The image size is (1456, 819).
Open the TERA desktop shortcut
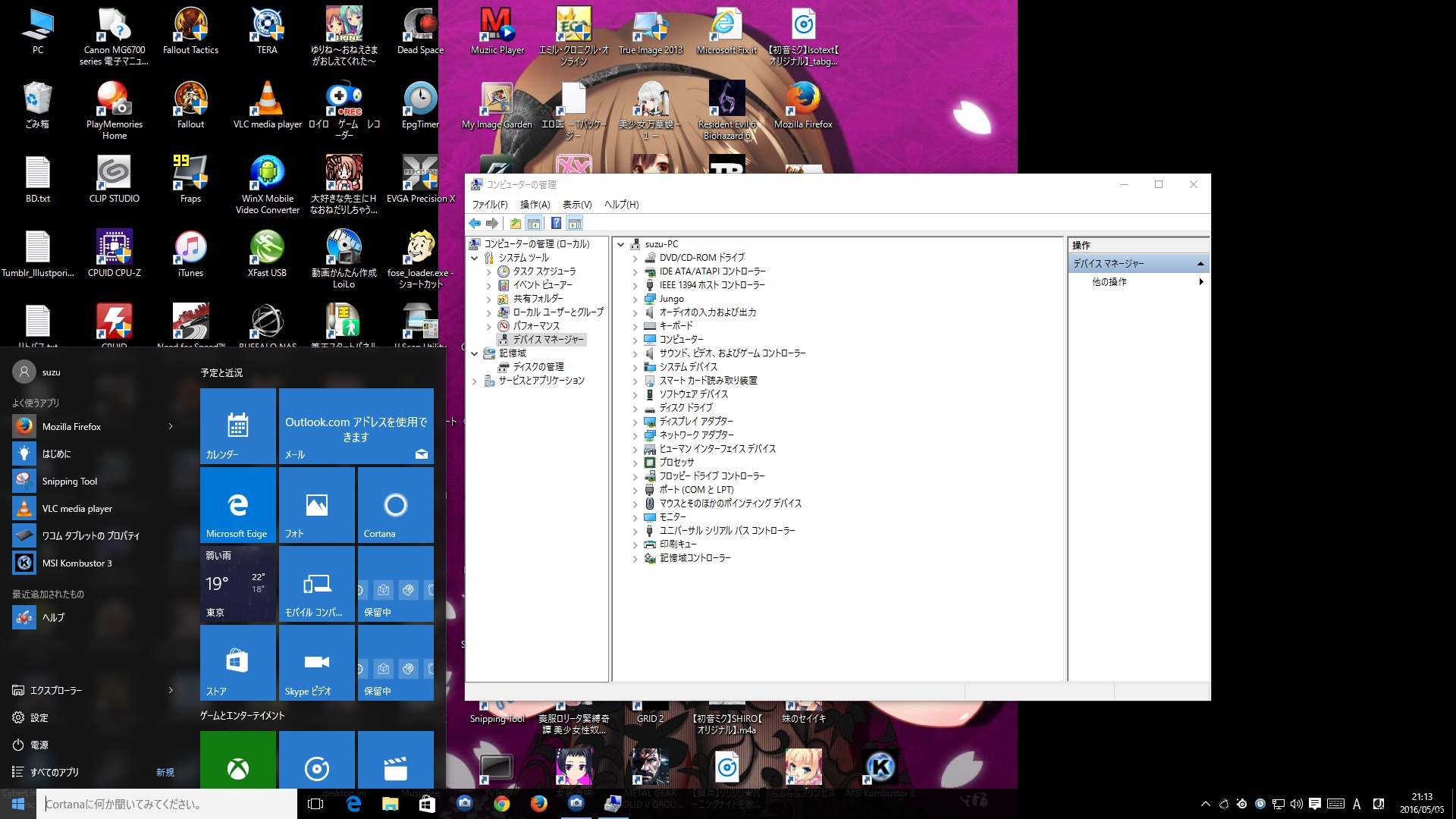267,31
